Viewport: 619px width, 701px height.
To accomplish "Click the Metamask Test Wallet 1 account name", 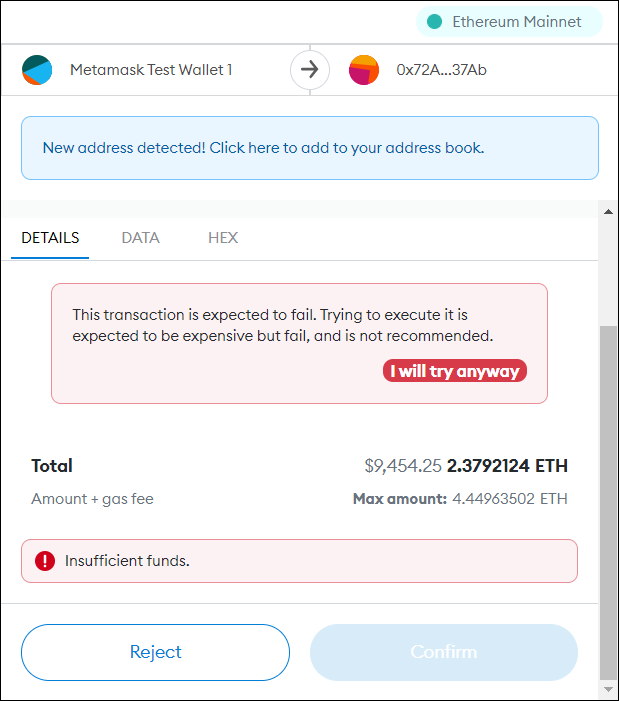I will click(151, 70).
